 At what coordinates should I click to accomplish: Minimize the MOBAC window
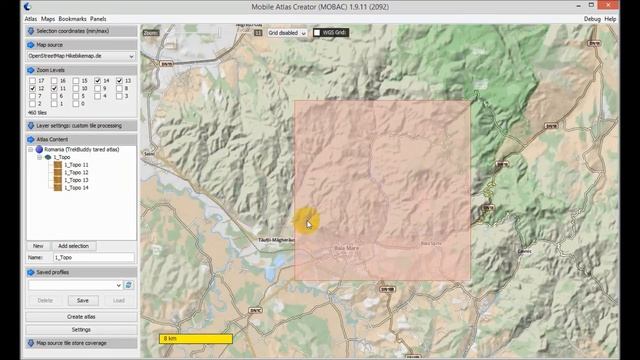tap(578, 6)
